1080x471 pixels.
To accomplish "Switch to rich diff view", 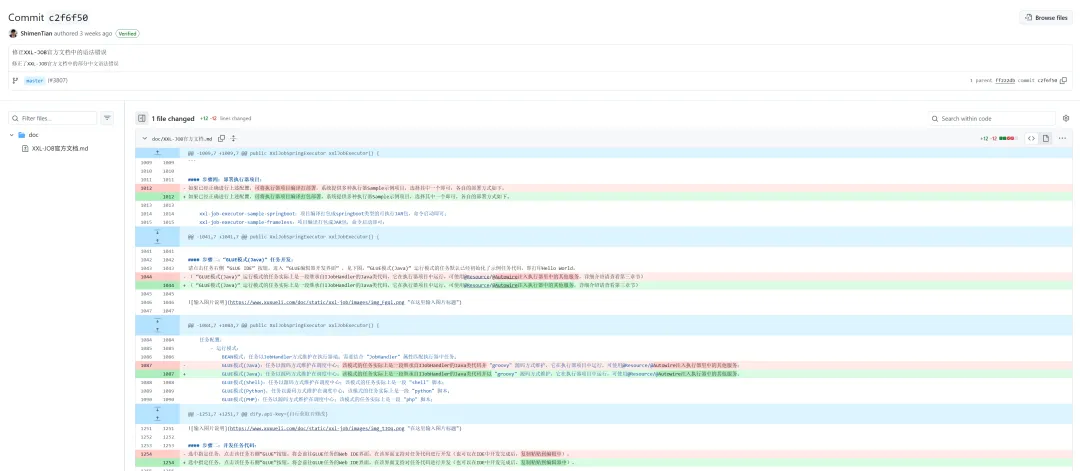I will [x=1046, y=138].
